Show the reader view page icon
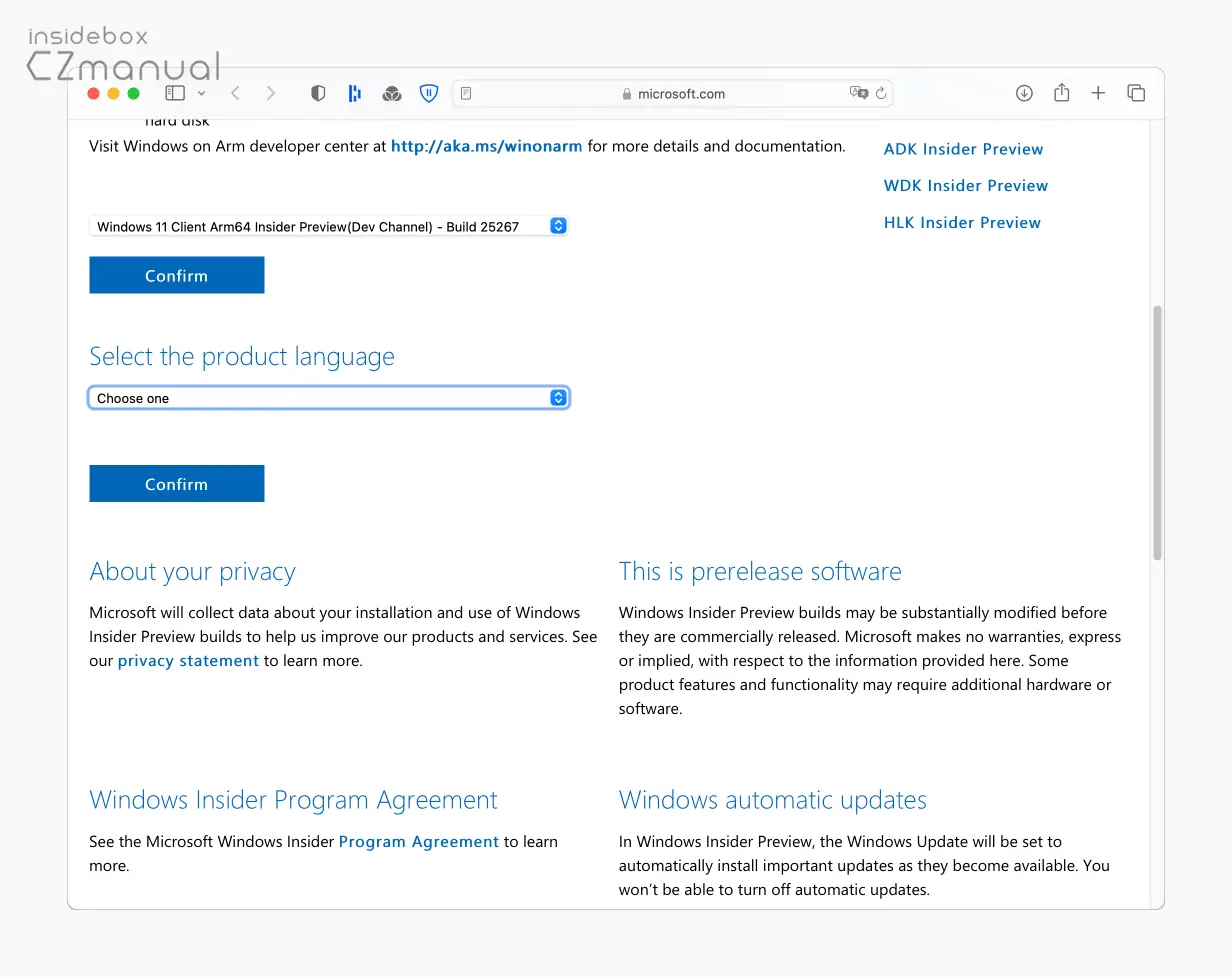Viewport: 1232px width, 977px height. (466, 93)
